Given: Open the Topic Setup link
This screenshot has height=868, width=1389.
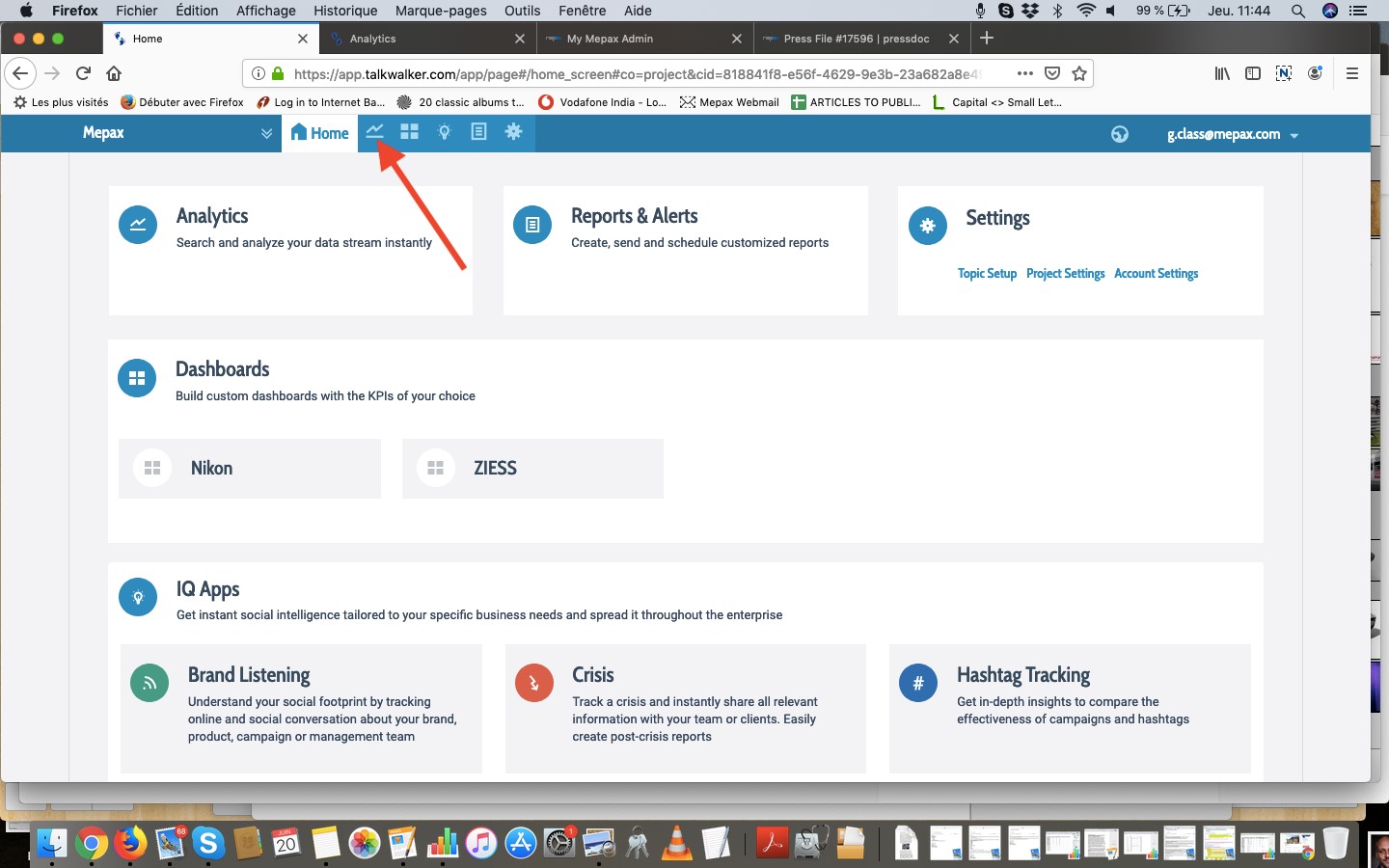Looking at the screenshot, I should point(987,274).
